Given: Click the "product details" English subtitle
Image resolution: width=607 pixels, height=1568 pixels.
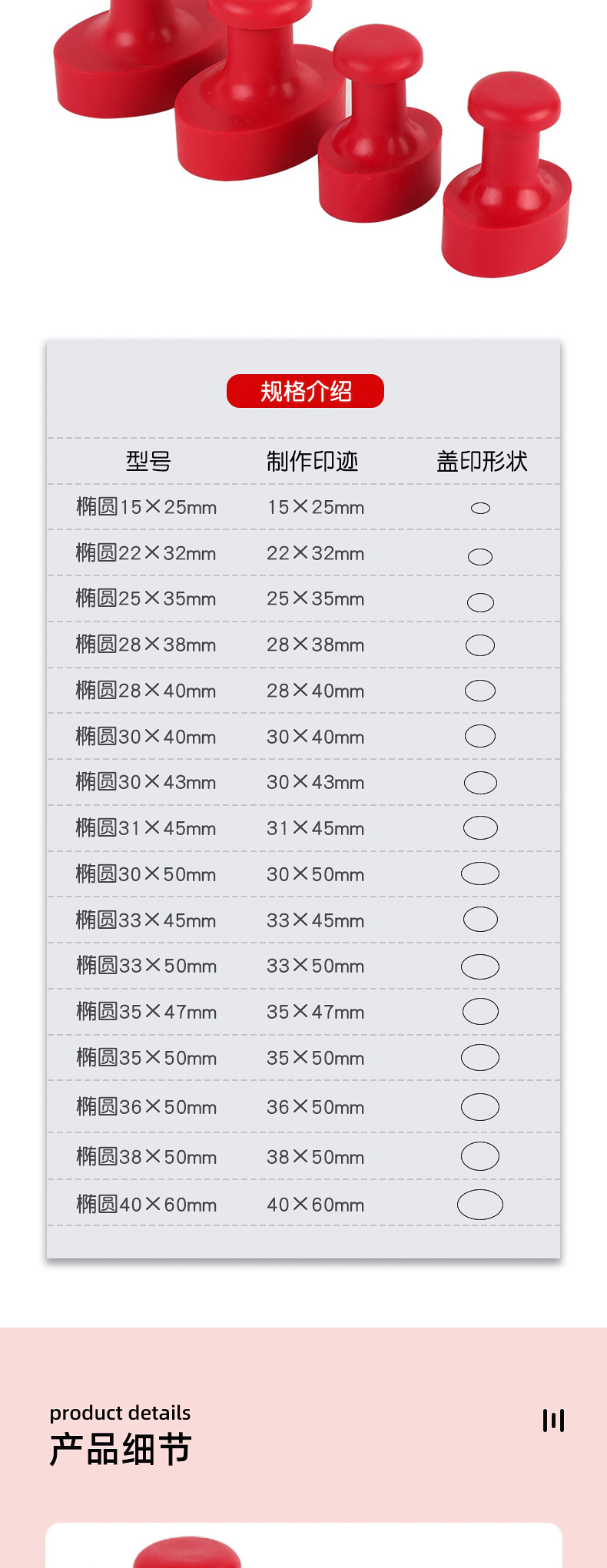Looking at the screenshot, I should pos(120,1413).
